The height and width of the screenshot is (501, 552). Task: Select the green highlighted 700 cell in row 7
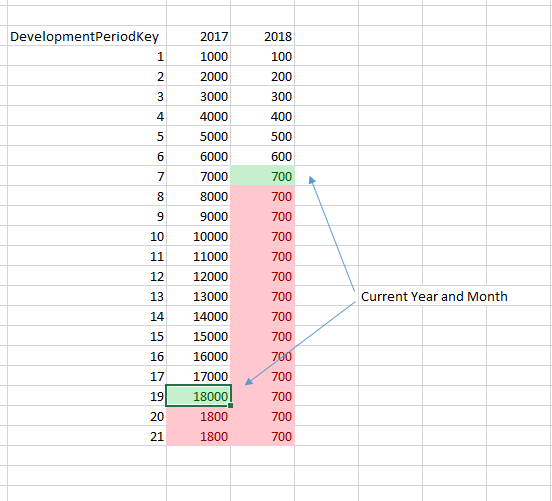coord(263,176)
